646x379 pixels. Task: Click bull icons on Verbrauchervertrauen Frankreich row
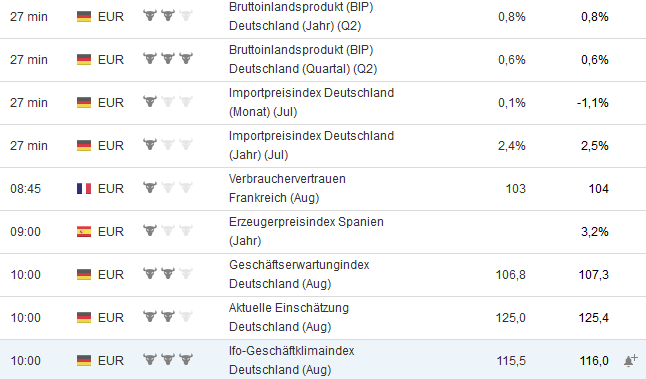pyautogui.click(x=168, y=187)
